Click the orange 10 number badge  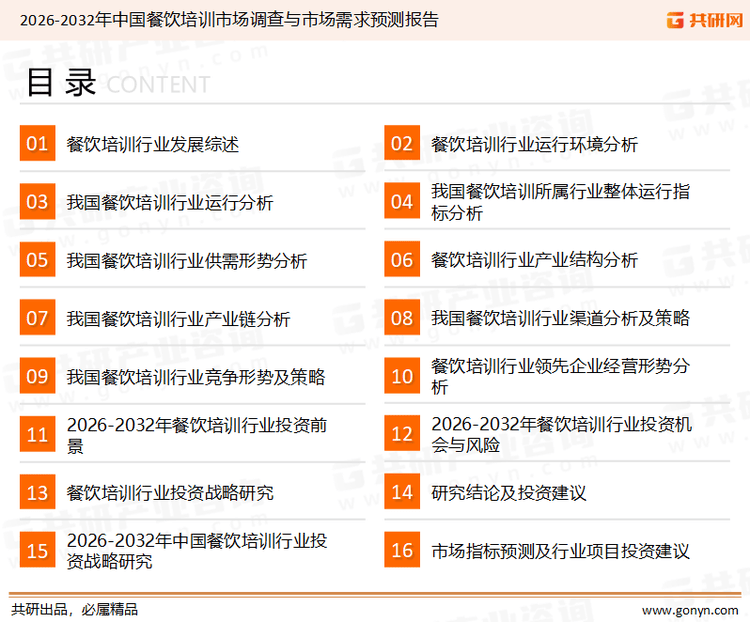pyautogui.click(x=402, y=377)
